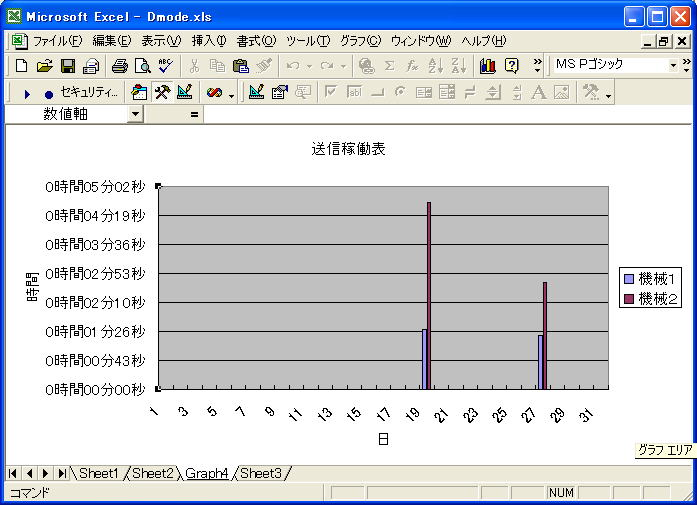Select the Label control tool
The image size is (697, 505).
pos(539,92)
